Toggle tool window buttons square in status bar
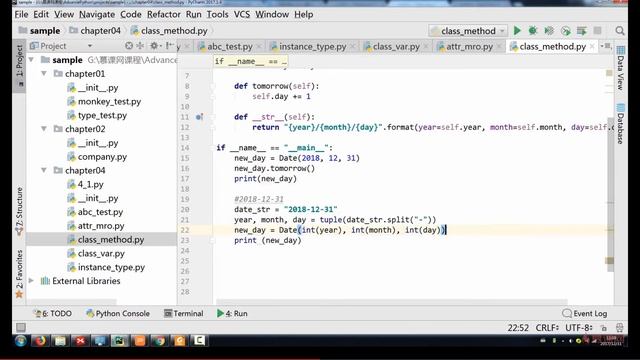Screen dimensions: 640x360 21,327
